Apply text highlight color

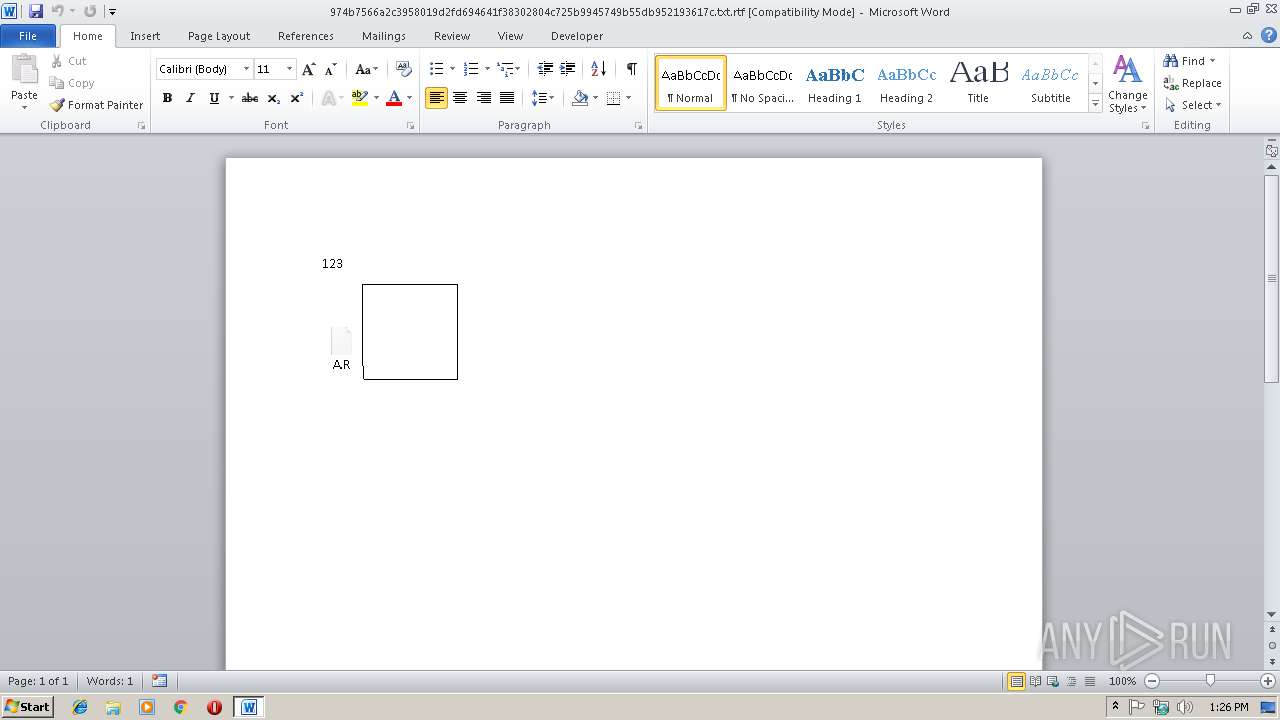pos(360,98)
